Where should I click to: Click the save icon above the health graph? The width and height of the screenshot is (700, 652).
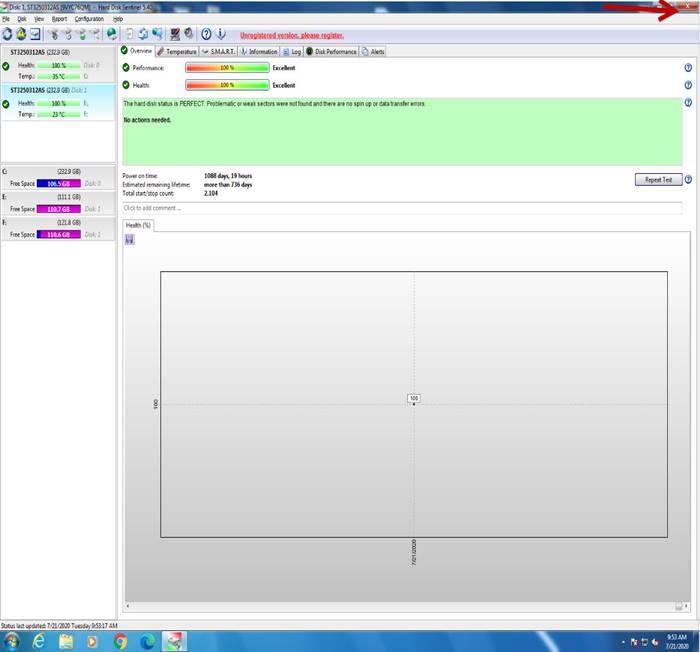[x=130, y=239]
